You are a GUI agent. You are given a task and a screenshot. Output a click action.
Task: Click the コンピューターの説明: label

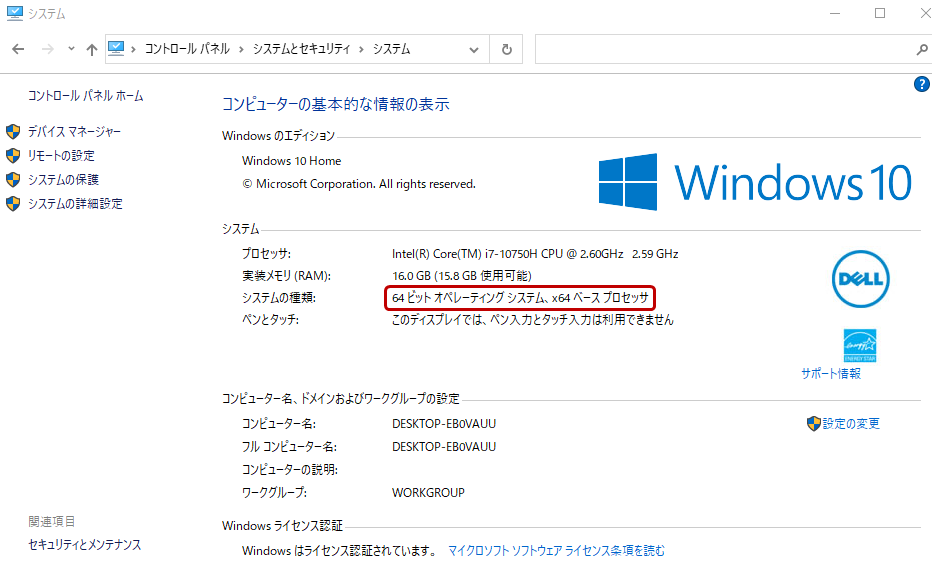[x=289, y=470]
